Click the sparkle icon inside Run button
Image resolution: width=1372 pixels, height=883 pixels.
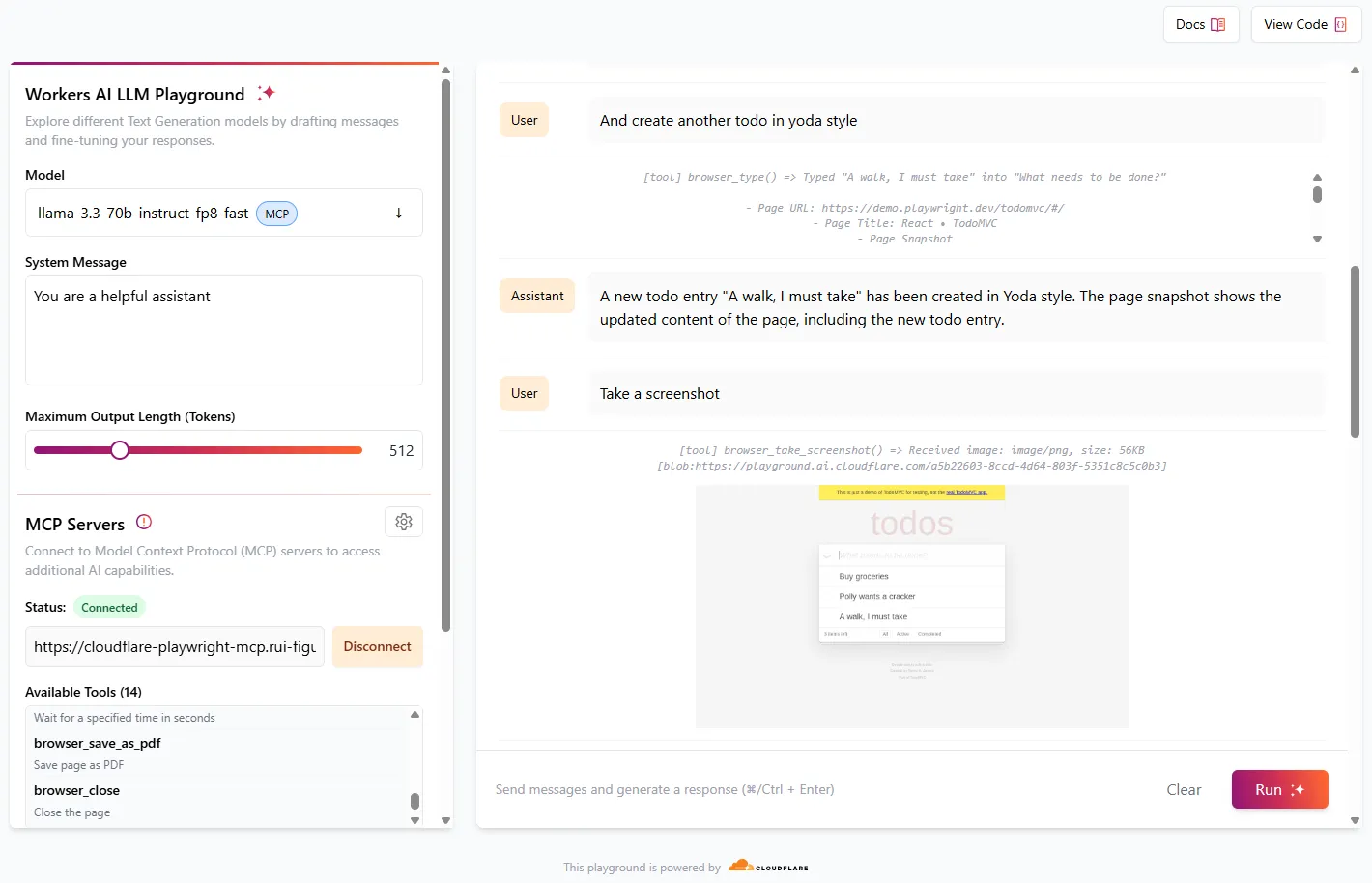[x=1297, y=789]
